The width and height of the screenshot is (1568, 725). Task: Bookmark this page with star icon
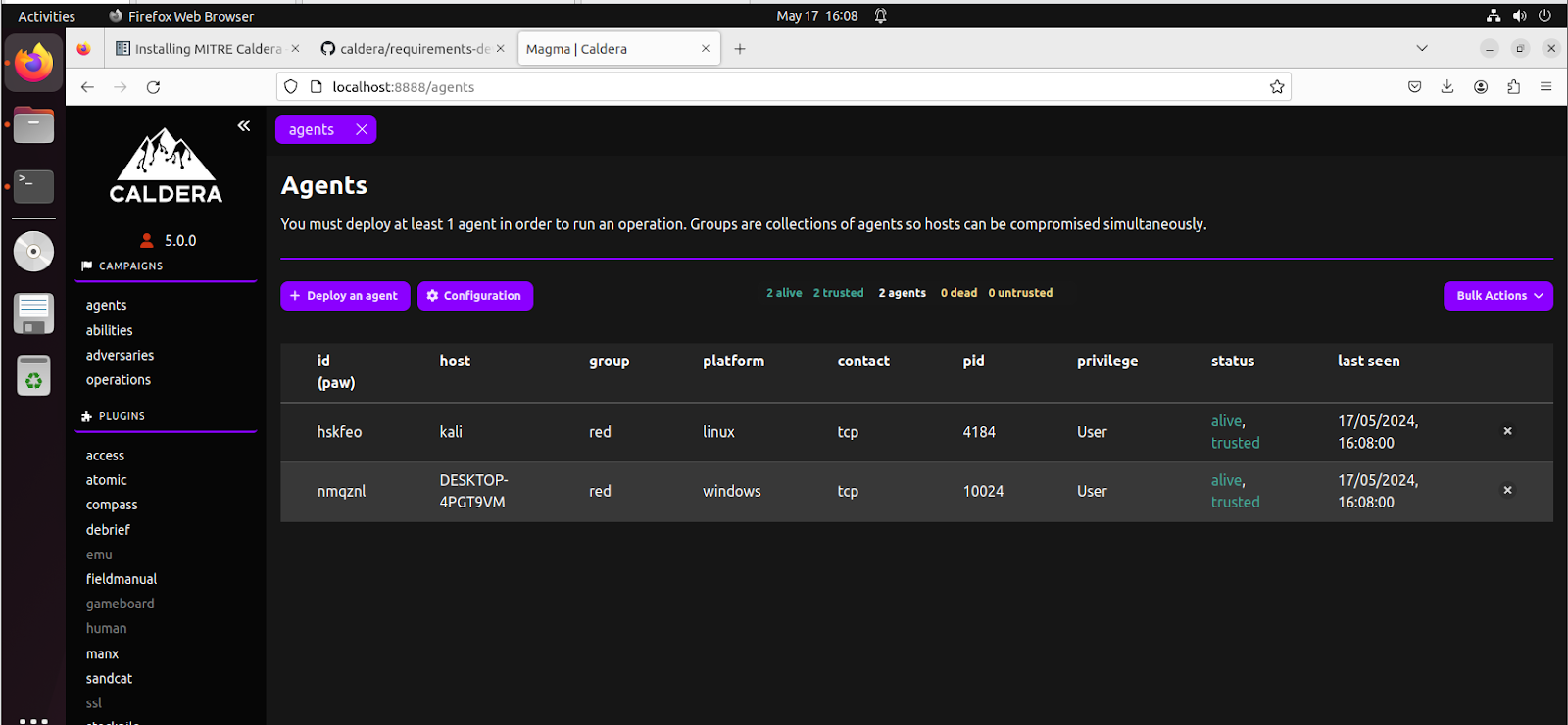click(1277, 86)
